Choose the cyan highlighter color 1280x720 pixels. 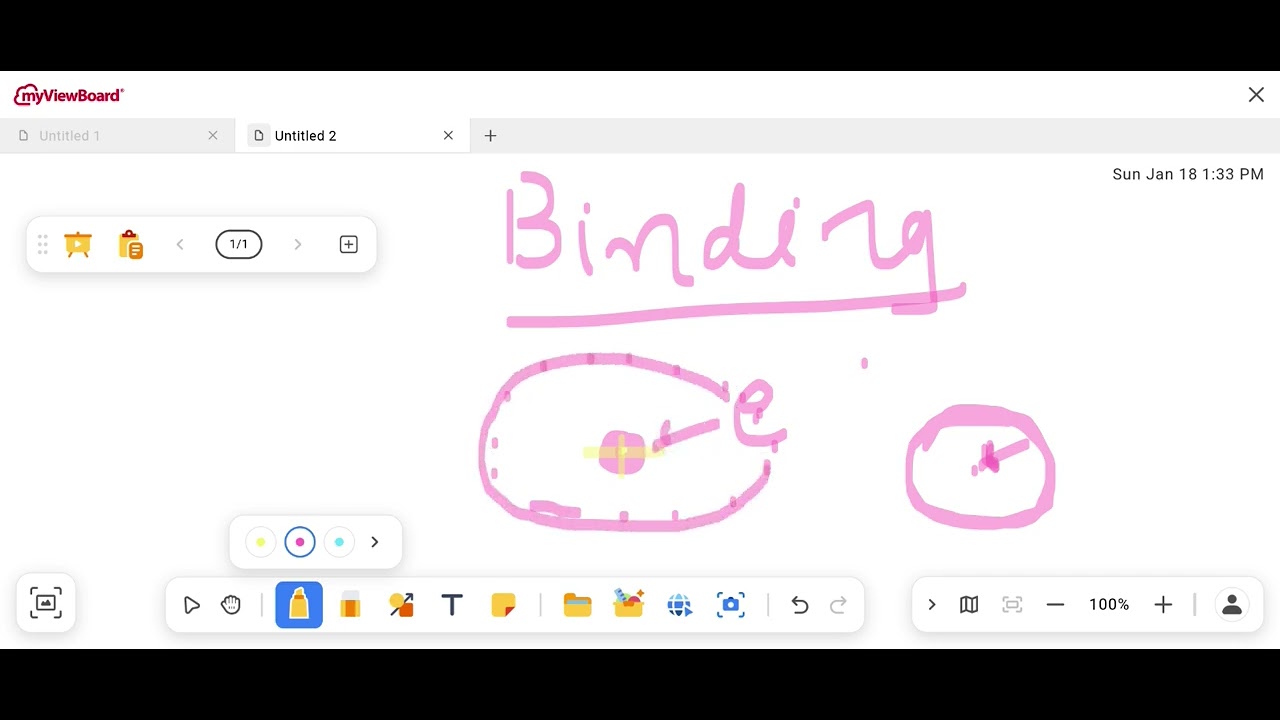click(x=339, y=542)
